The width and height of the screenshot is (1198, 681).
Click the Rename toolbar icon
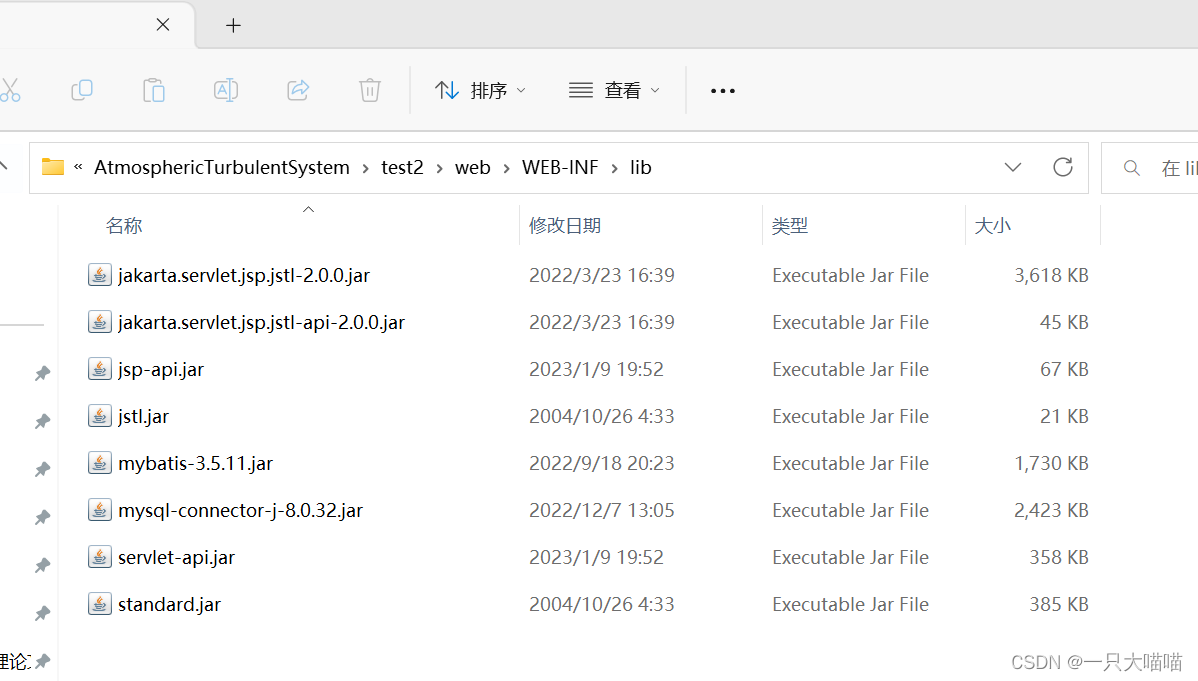tap(225, 90)
